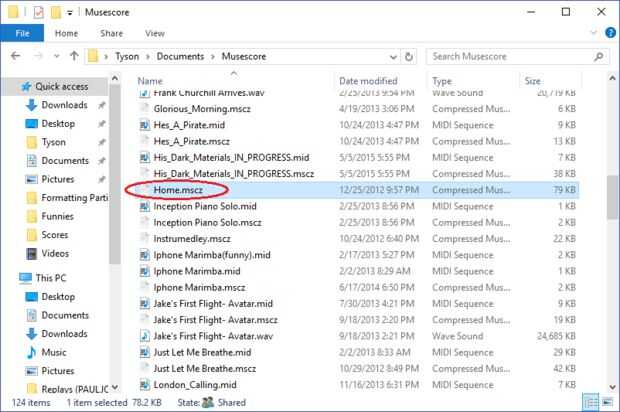Sort by the Size column header
Image resolution: width=620 pixels, height=412 pixels.
pyautogui.click(x=532, y=81)
